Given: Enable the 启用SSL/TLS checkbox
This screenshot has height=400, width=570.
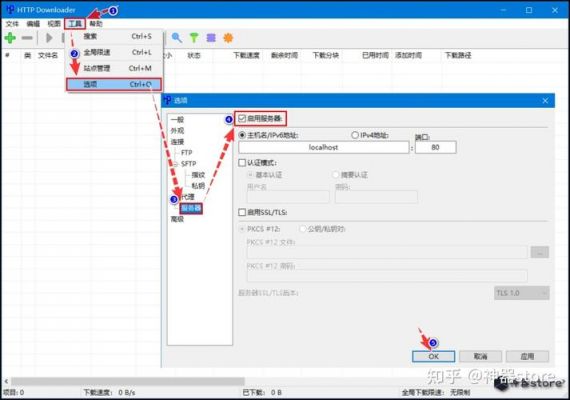Looking at the screenshot, I should coord(242,212).
